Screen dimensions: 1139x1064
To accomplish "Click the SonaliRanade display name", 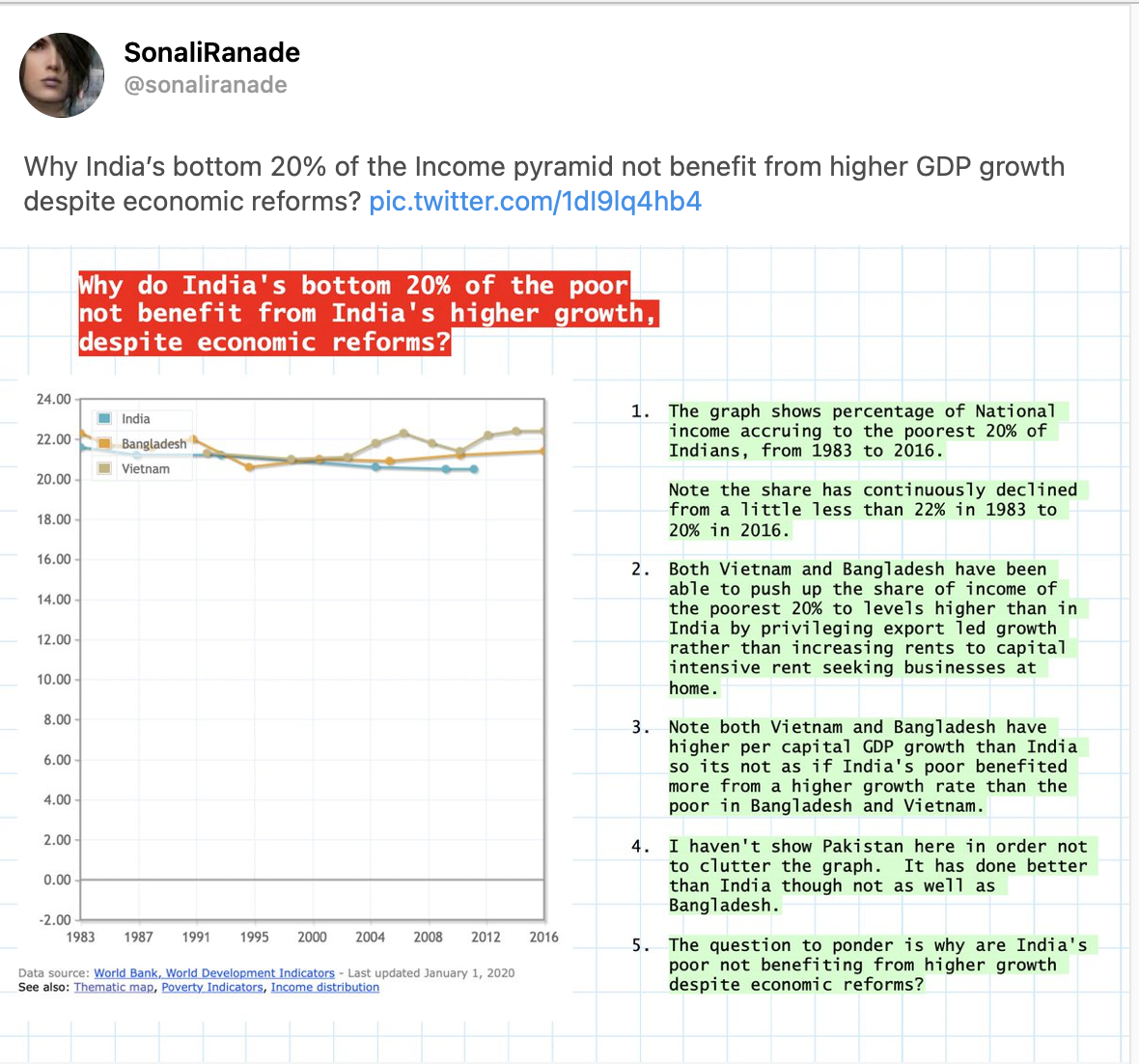I will (210, 53).
